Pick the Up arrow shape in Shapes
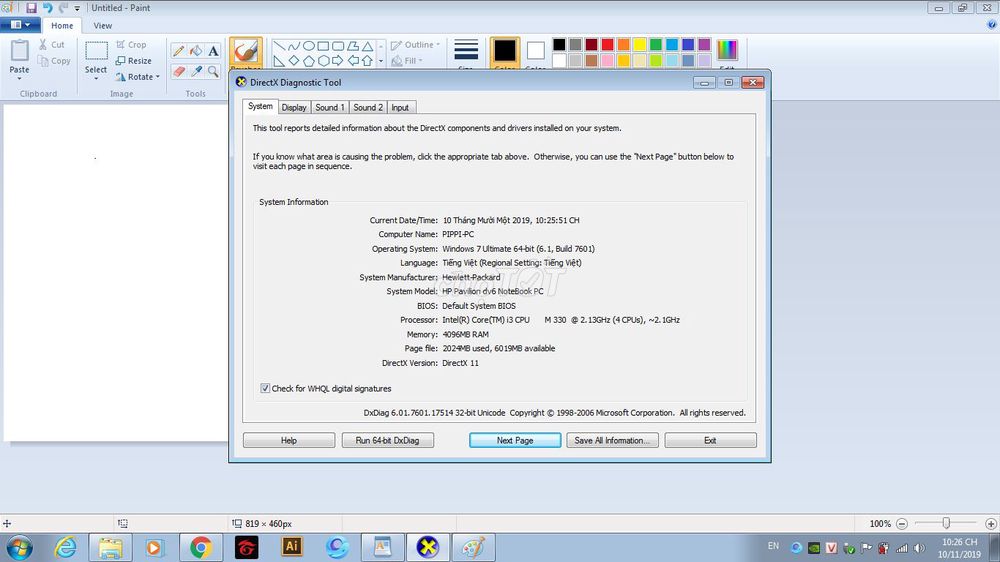This screenshot has height=562, width=1000. (367, 61)
